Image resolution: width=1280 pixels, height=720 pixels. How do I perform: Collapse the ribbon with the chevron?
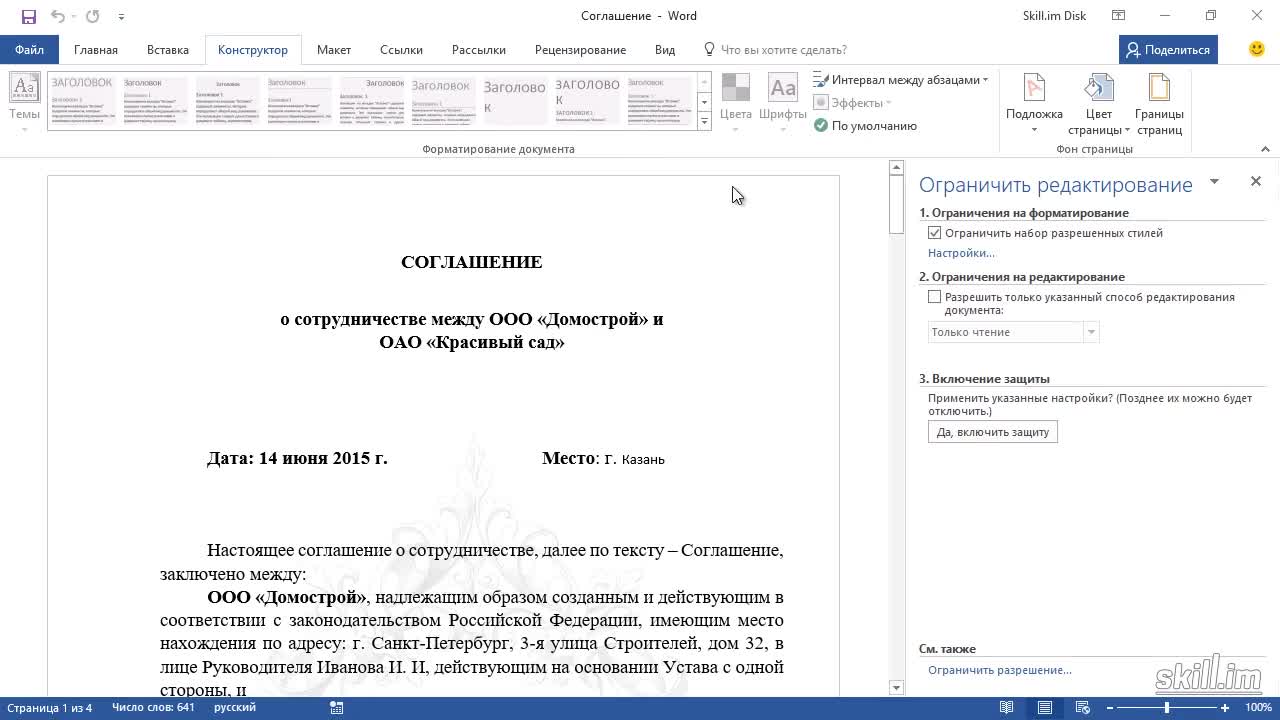tap(1265, 149)
